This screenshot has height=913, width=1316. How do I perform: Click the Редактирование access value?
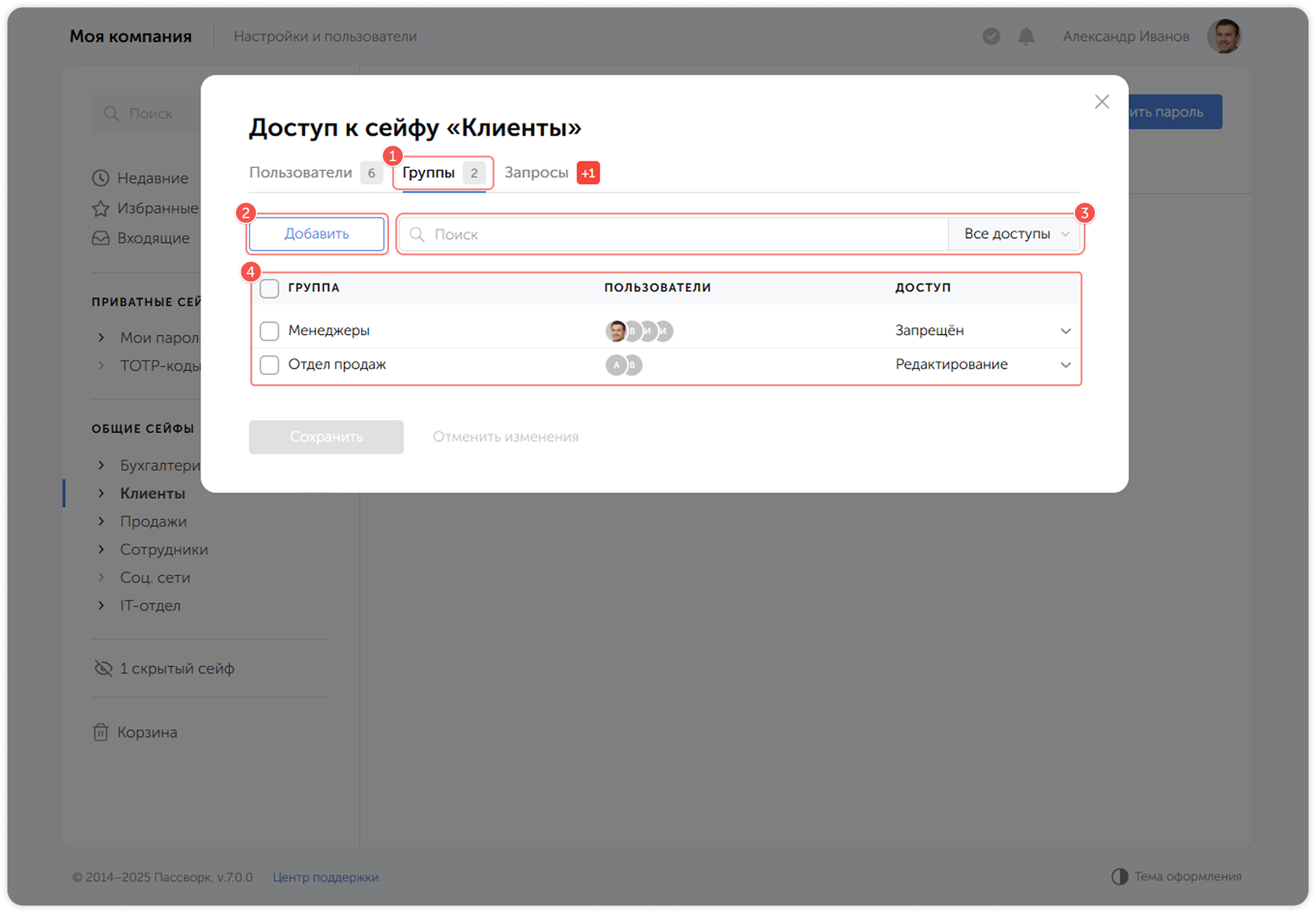click(x=951, y=364)
